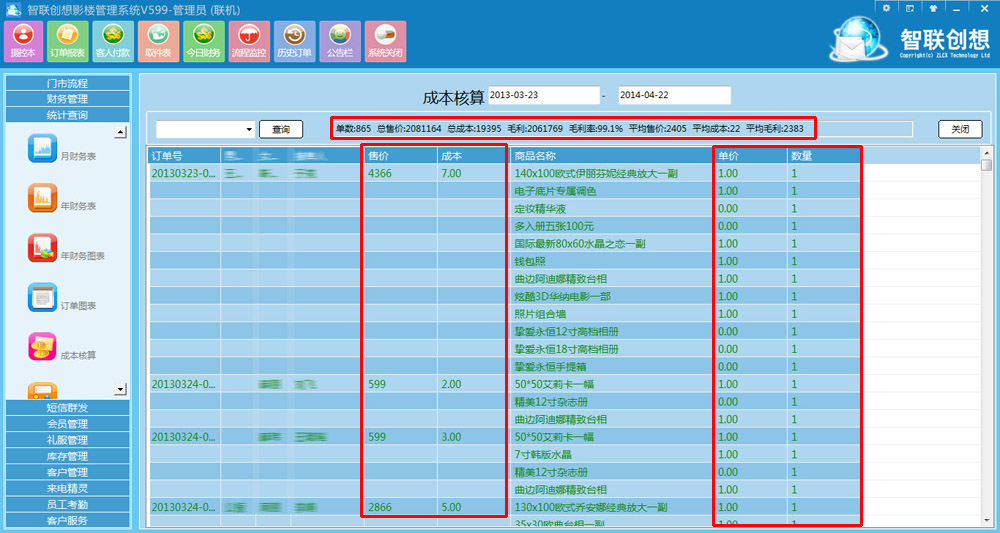Open the 历史订单 toolbar icon

tap(294, 41)
